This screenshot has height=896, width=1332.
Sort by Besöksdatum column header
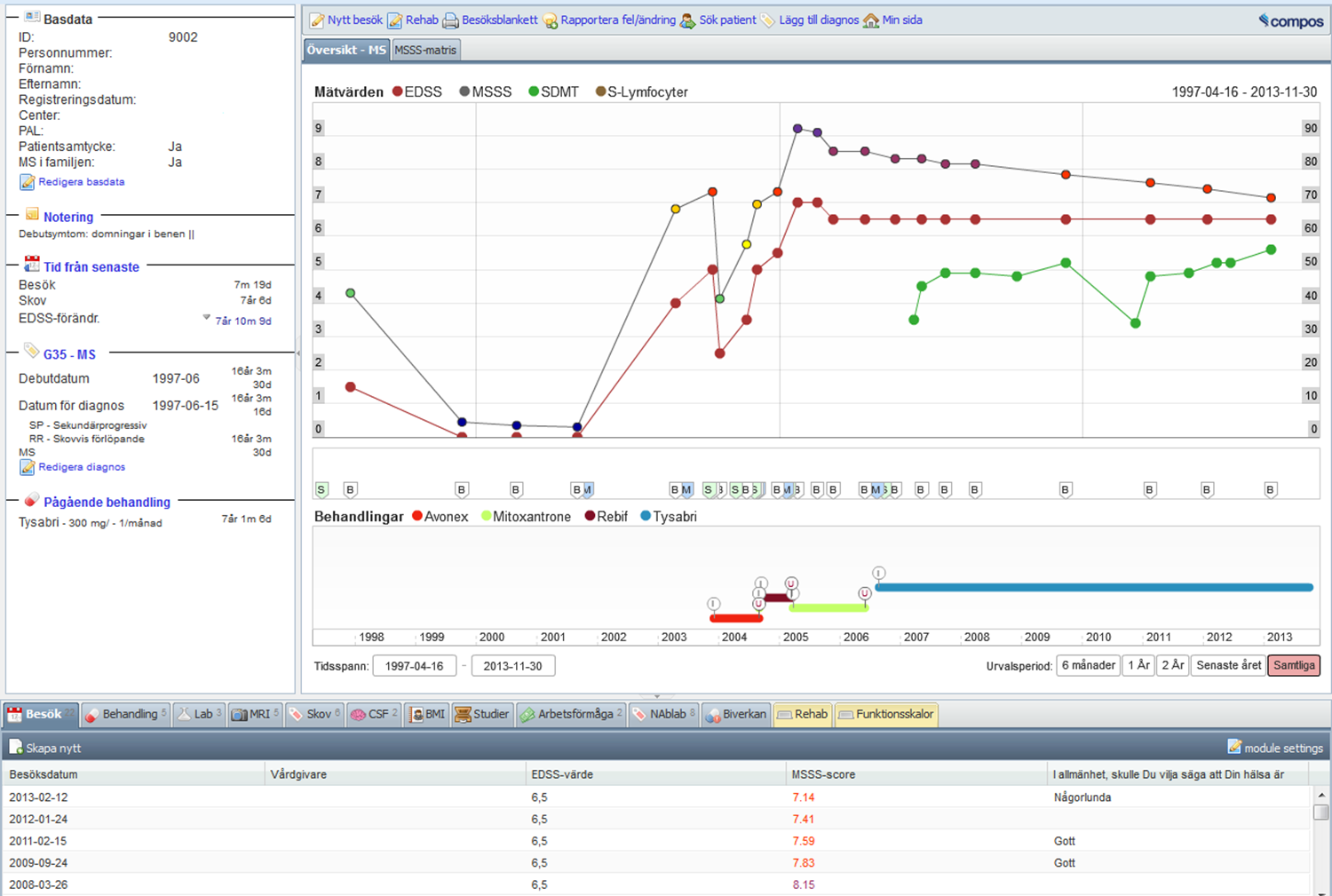coord(133,774)
